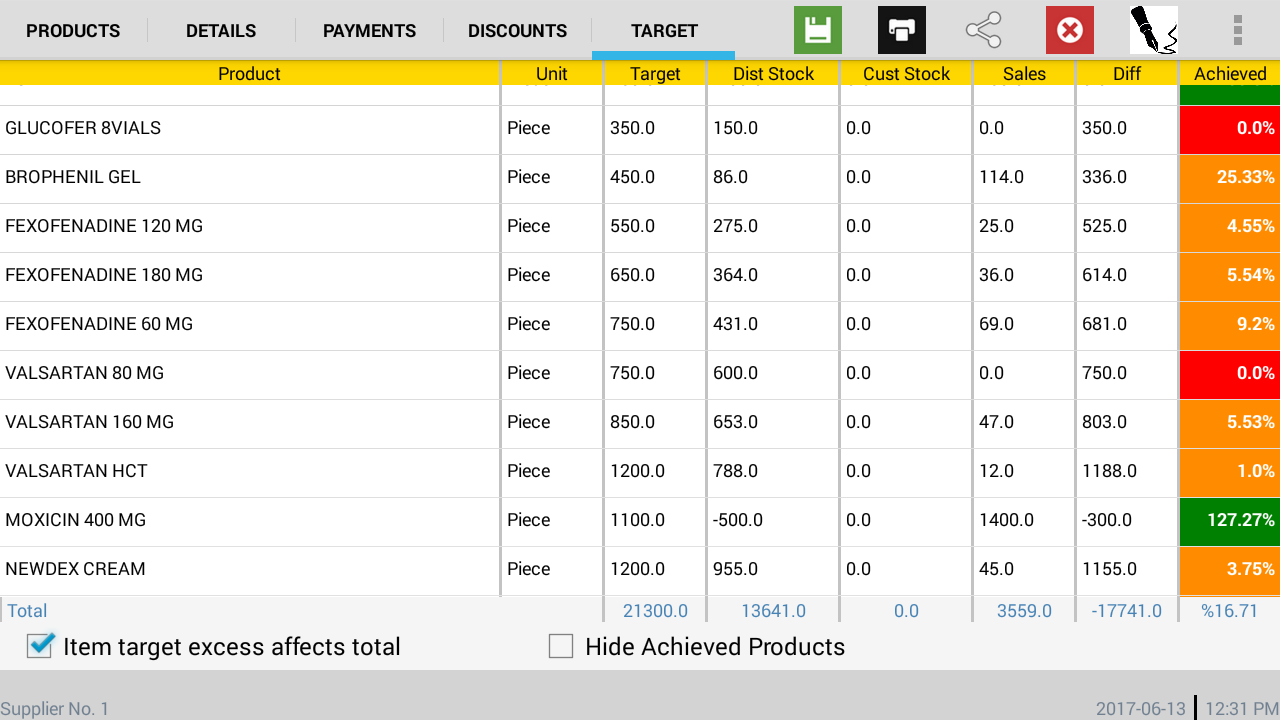The width and height of the screenshot is (1280, 720).
Task: Click the 1.0% achieved cell
Action: (x=1230, y=472)
